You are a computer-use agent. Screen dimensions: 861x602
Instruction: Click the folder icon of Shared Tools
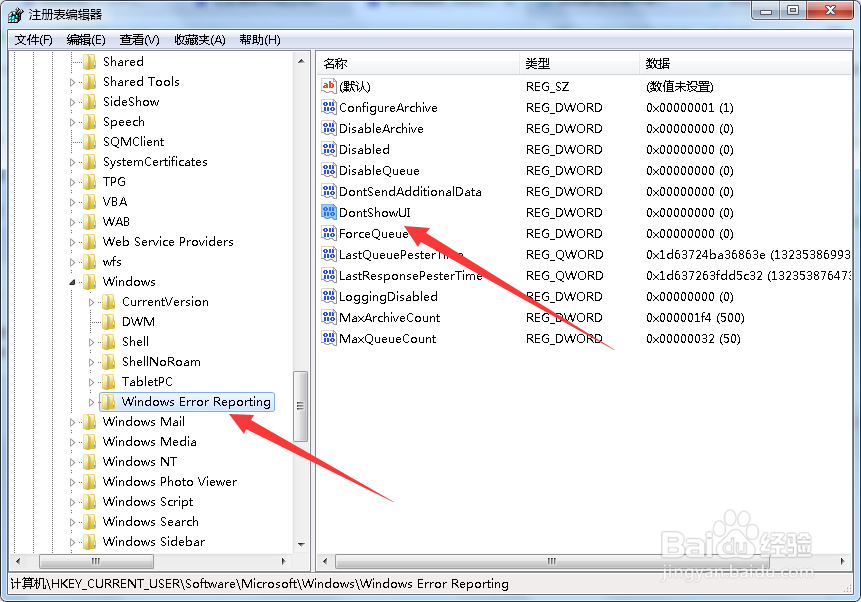90,82
